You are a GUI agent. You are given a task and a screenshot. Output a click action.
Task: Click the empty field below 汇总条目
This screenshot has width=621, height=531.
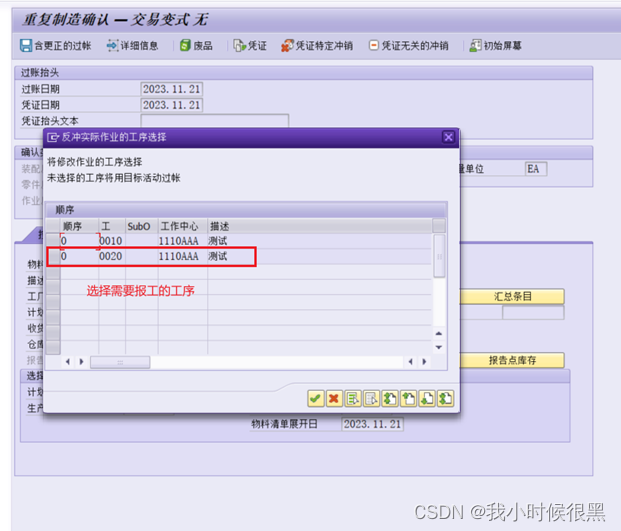533,313
